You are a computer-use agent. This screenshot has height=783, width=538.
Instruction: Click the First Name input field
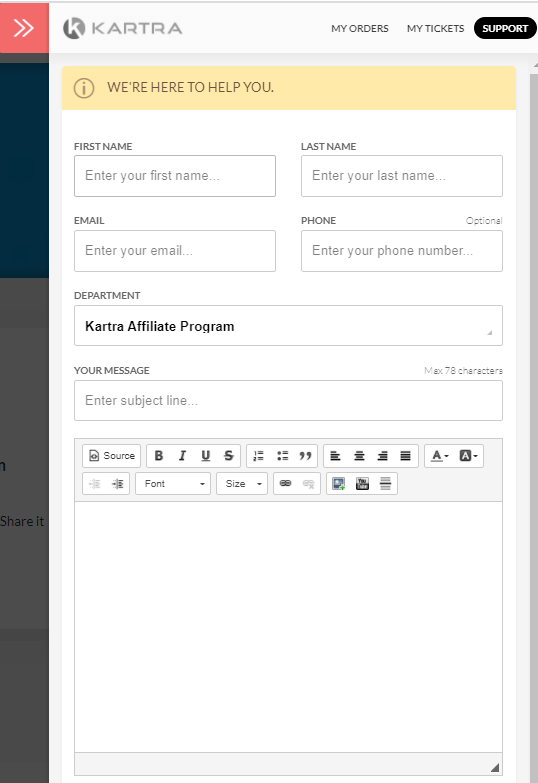point(175,176)
